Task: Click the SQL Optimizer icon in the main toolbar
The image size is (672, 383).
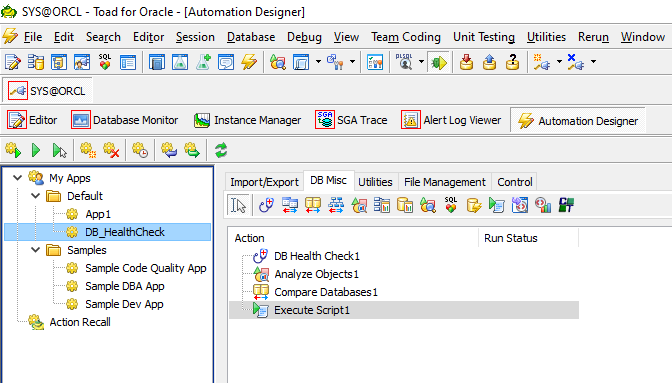Action: pyautogui.click(x=105, y=62)
